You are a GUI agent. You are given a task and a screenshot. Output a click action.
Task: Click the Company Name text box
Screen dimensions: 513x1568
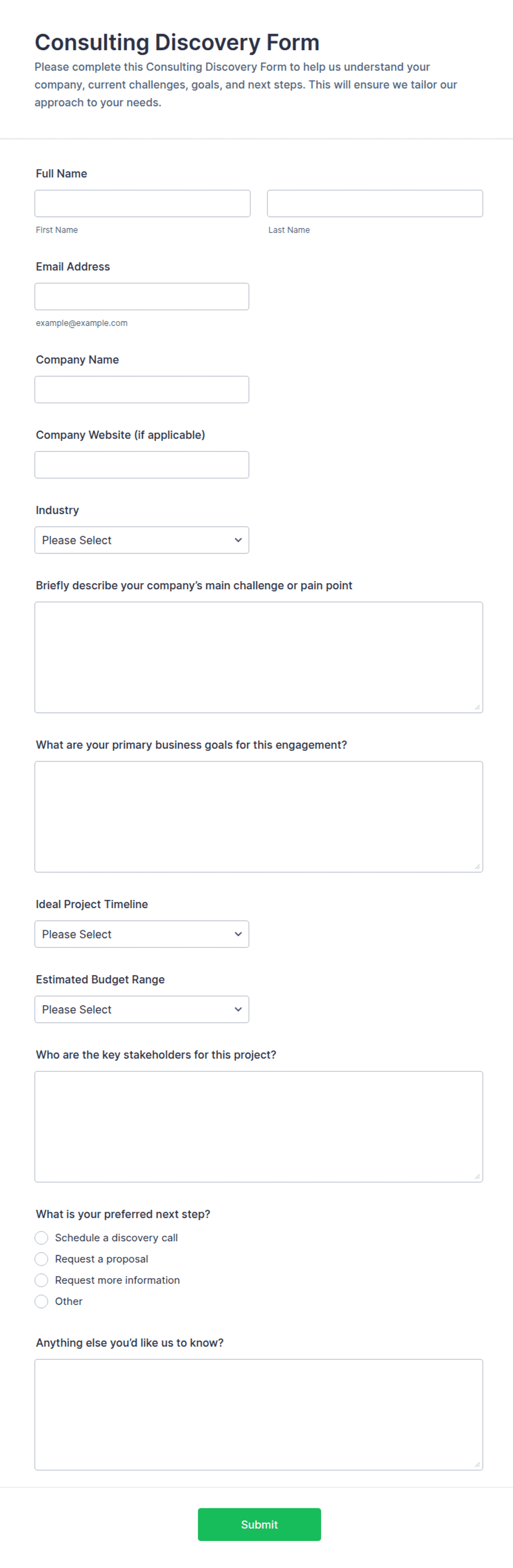142,390
